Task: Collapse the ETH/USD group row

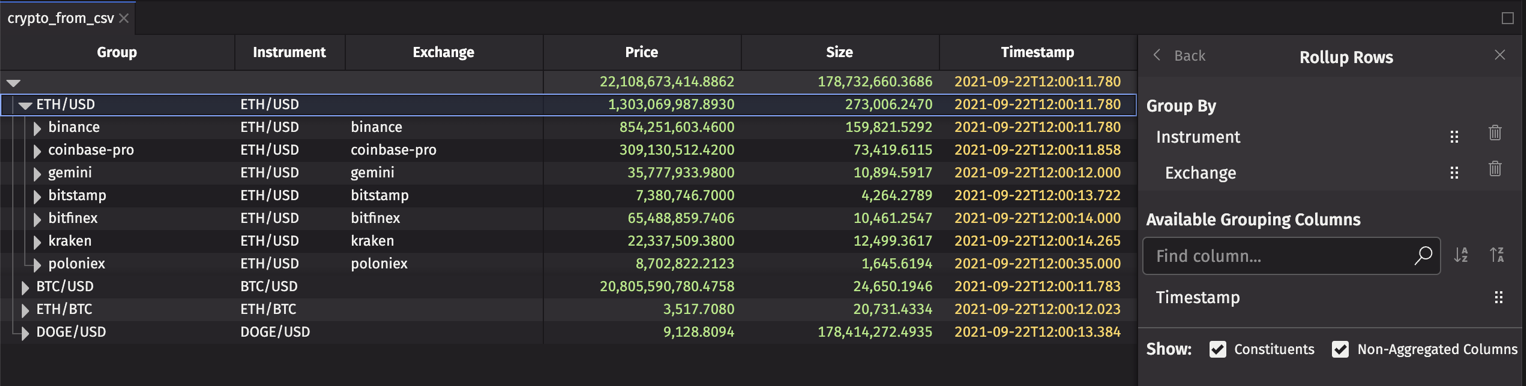Action: pos(25,105)
